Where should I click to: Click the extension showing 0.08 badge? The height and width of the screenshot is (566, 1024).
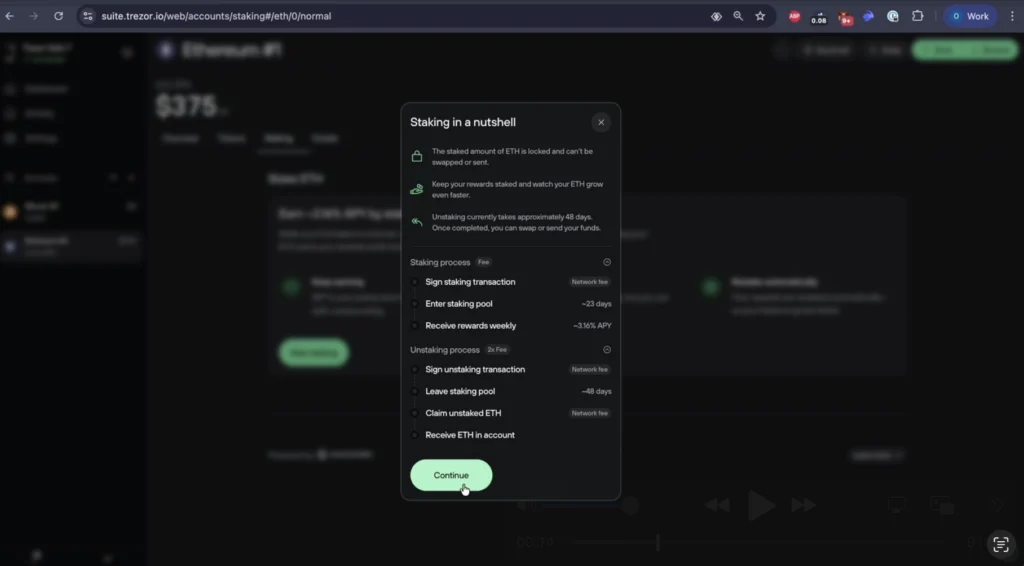coord(819,17)
